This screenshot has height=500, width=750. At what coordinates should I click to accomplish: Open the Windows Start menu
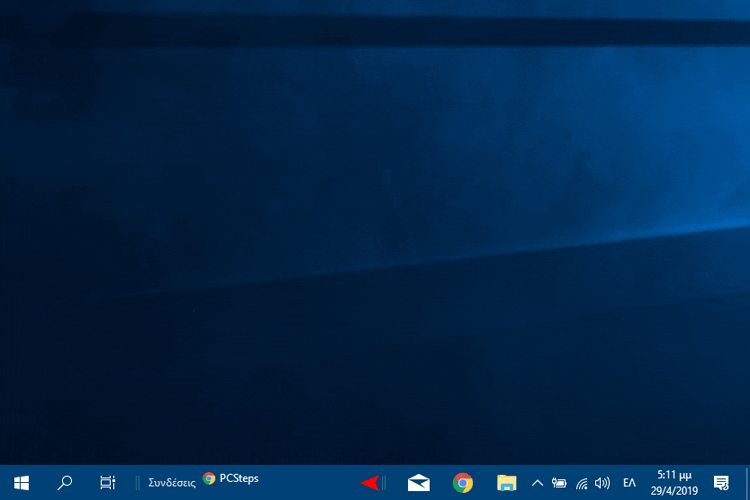[22, 483]
